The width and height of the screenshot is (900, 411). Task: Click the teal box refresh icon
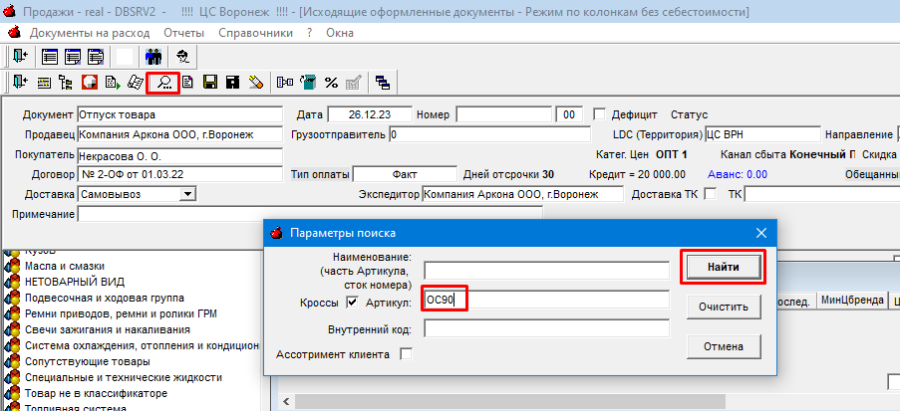pos(309,83)
